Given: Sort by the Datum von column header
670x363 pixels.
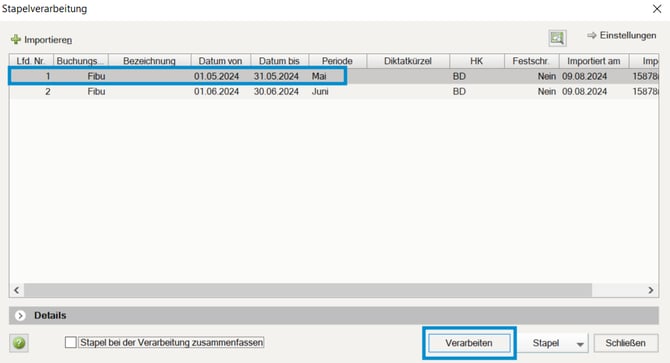Looking at the screenshot, I should (x=220, y=61).
